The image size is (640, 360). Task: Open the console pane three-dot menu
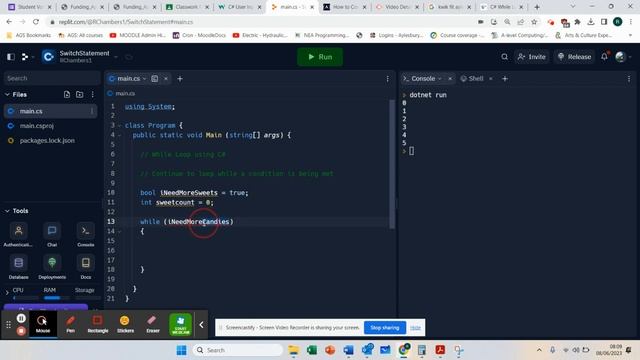[629, 78]
